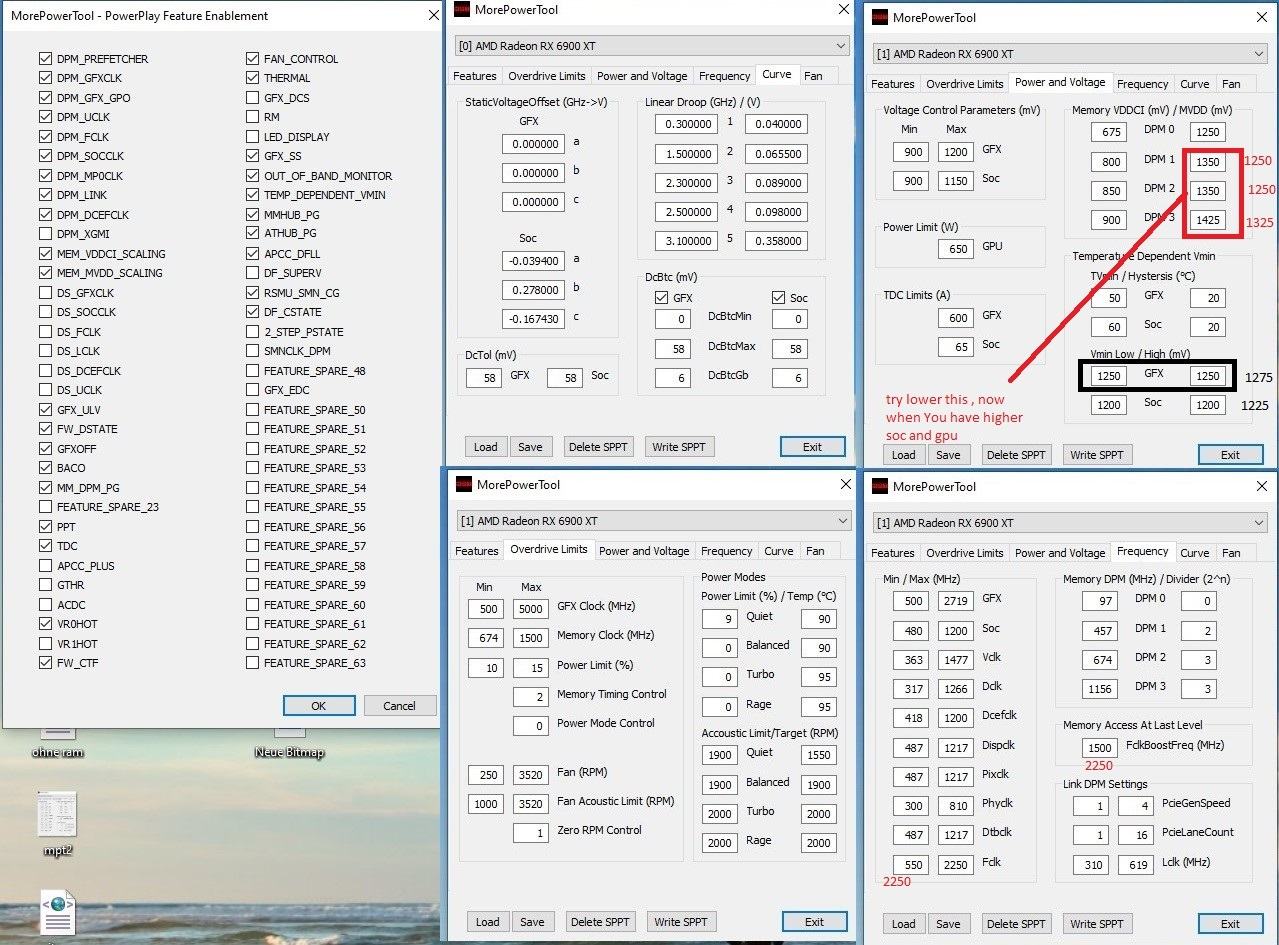Select the web document icon below mpt2
1279x945 pixels.
click(57, 915)
